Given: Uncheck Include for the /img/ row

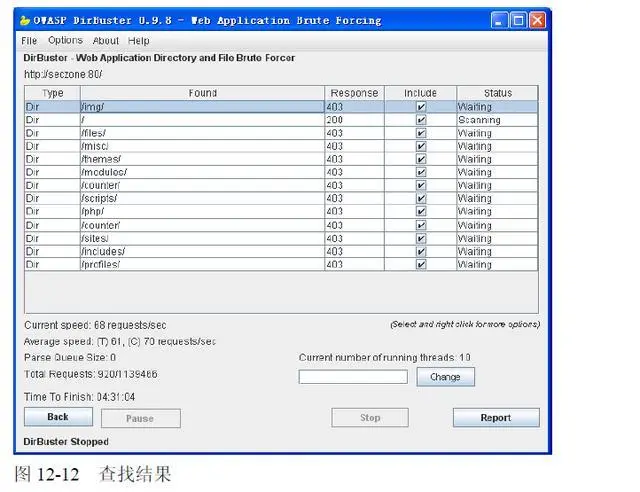Looking at the screenshot, I should click(x=421, y=107).
